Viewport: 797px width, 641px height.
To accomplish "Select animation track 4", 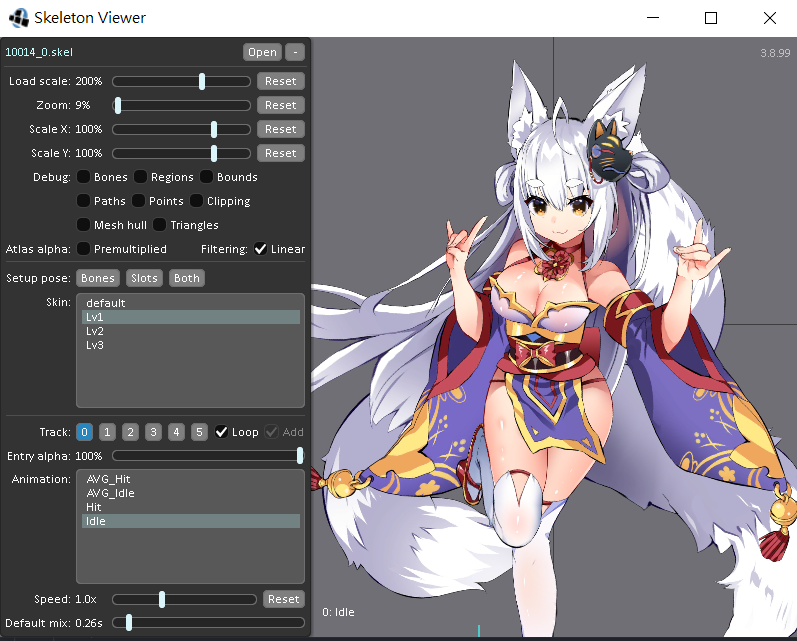I will point(176,432).
